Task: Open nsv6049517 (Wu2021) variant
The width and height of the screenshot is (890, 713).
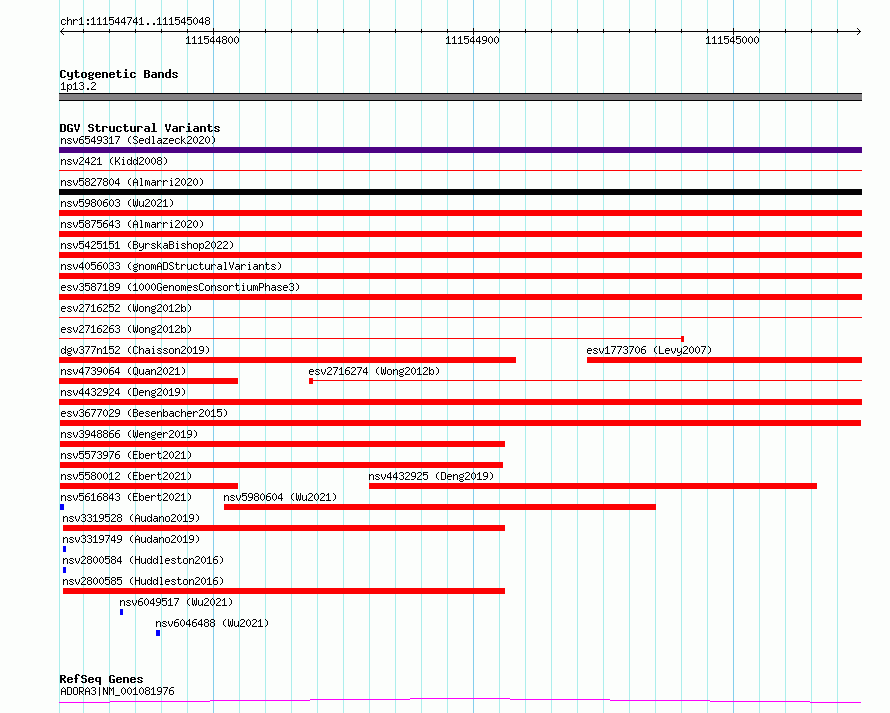Action: (176, 602)
